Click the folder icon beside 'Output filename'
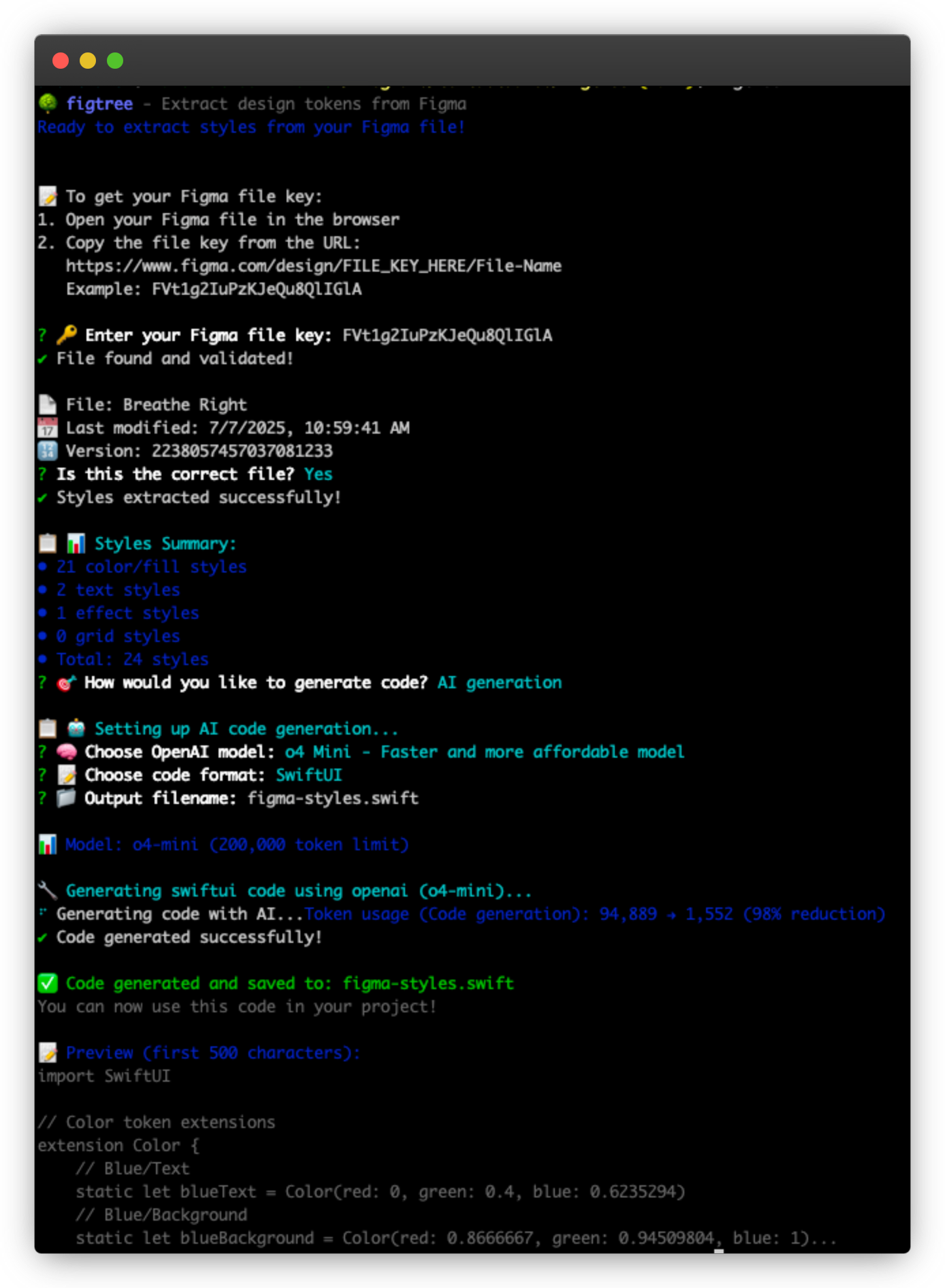This screenshot has height=1288, width=945. (x=67, y=798)
